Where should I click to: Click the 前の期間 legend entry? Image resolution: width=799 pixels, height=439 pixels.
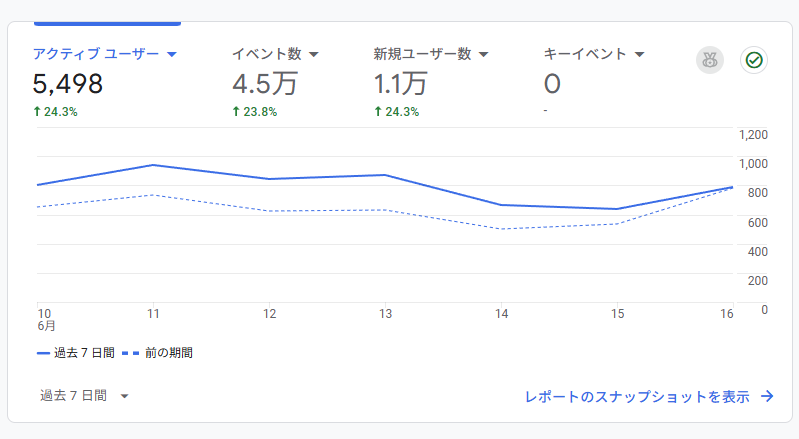(x=168, y=353)
